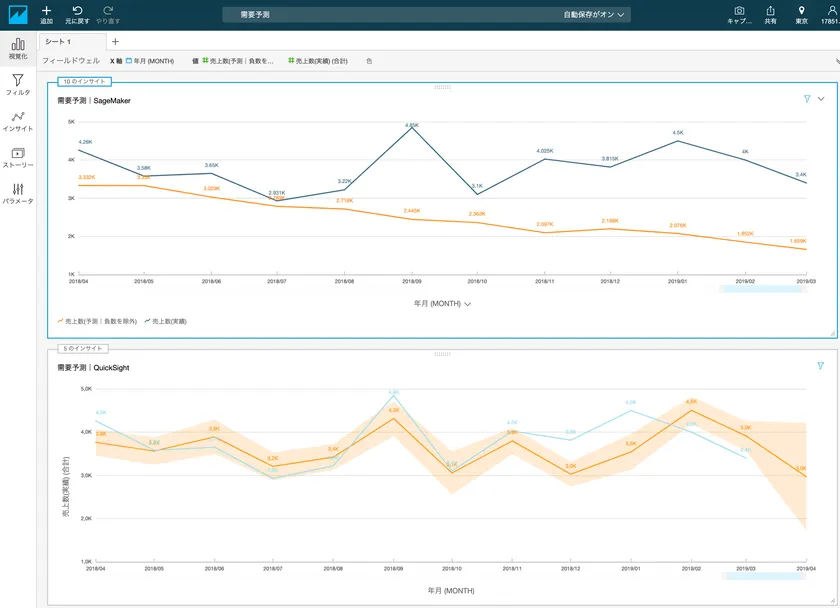Open the 年月 (MONTH) axis dropdown on SageMaker chart
This screenshot has height=608, width=840.
pyautogui.click(x=442, y=303)
